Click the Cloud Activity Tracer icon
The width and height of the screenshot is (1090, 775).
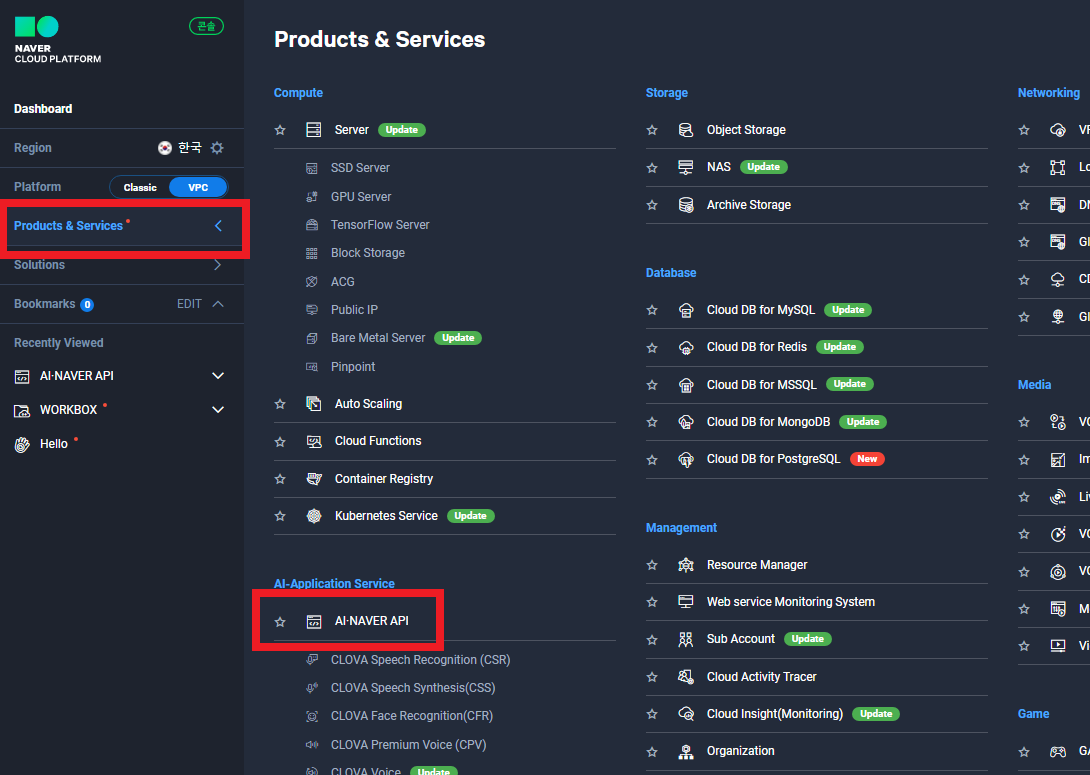(x=685, y=677)
